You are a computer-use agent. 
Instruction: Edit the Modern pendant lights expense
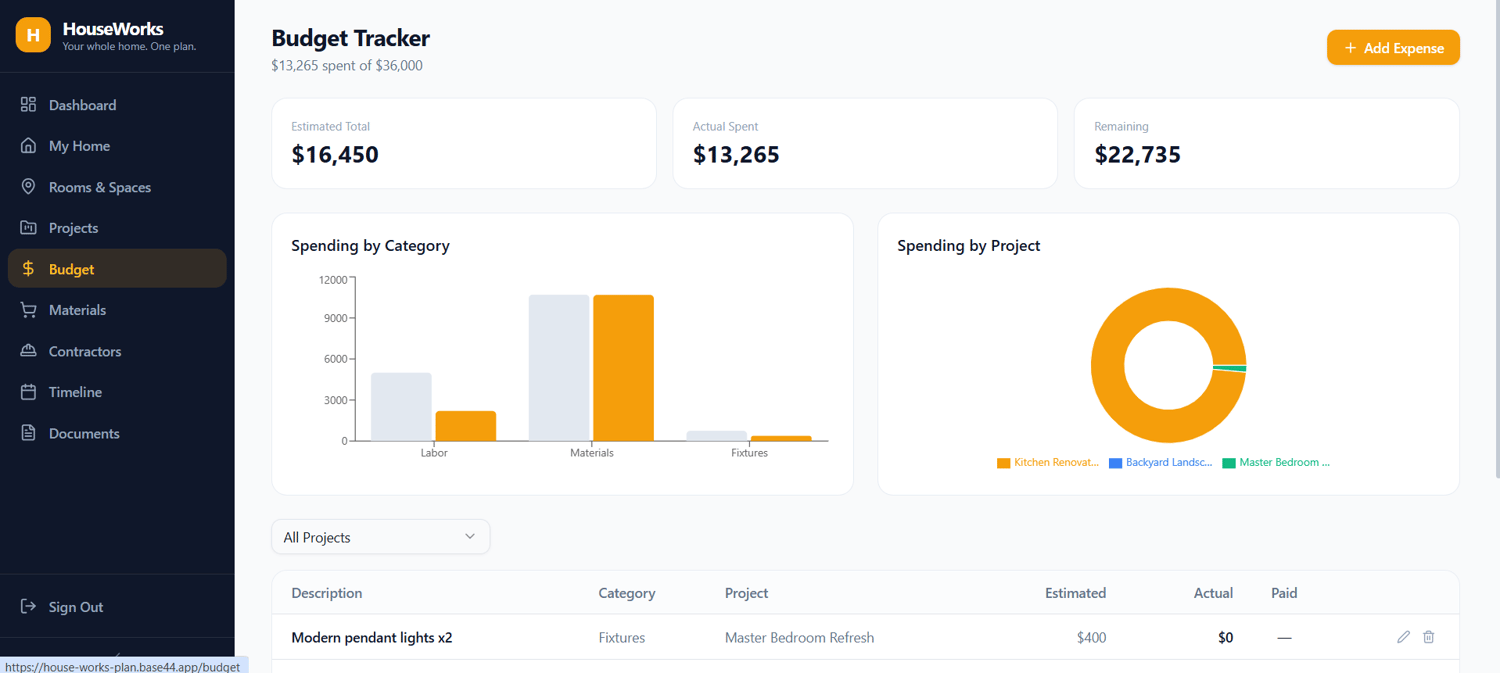(x=1403, y=637)
